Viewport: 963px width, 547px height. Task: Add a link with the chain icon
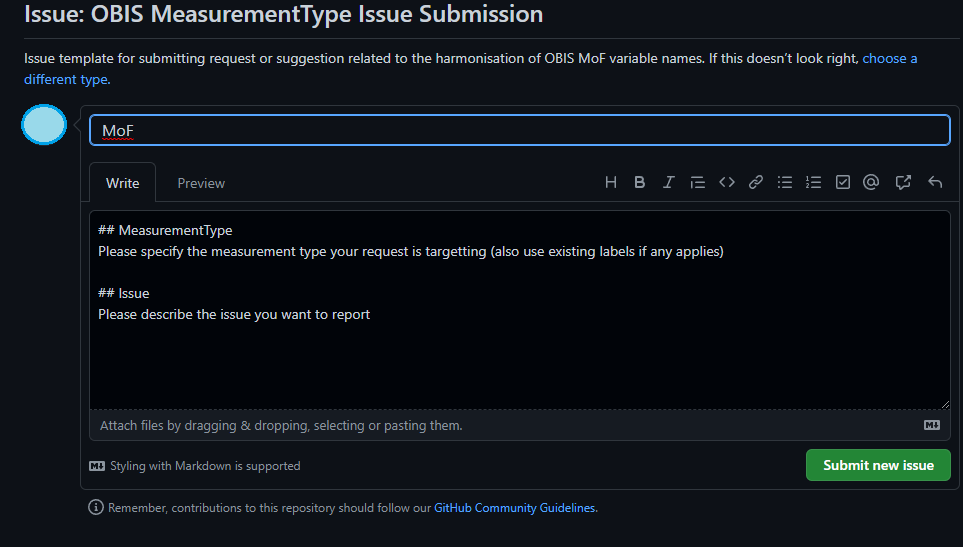(755, 182)
